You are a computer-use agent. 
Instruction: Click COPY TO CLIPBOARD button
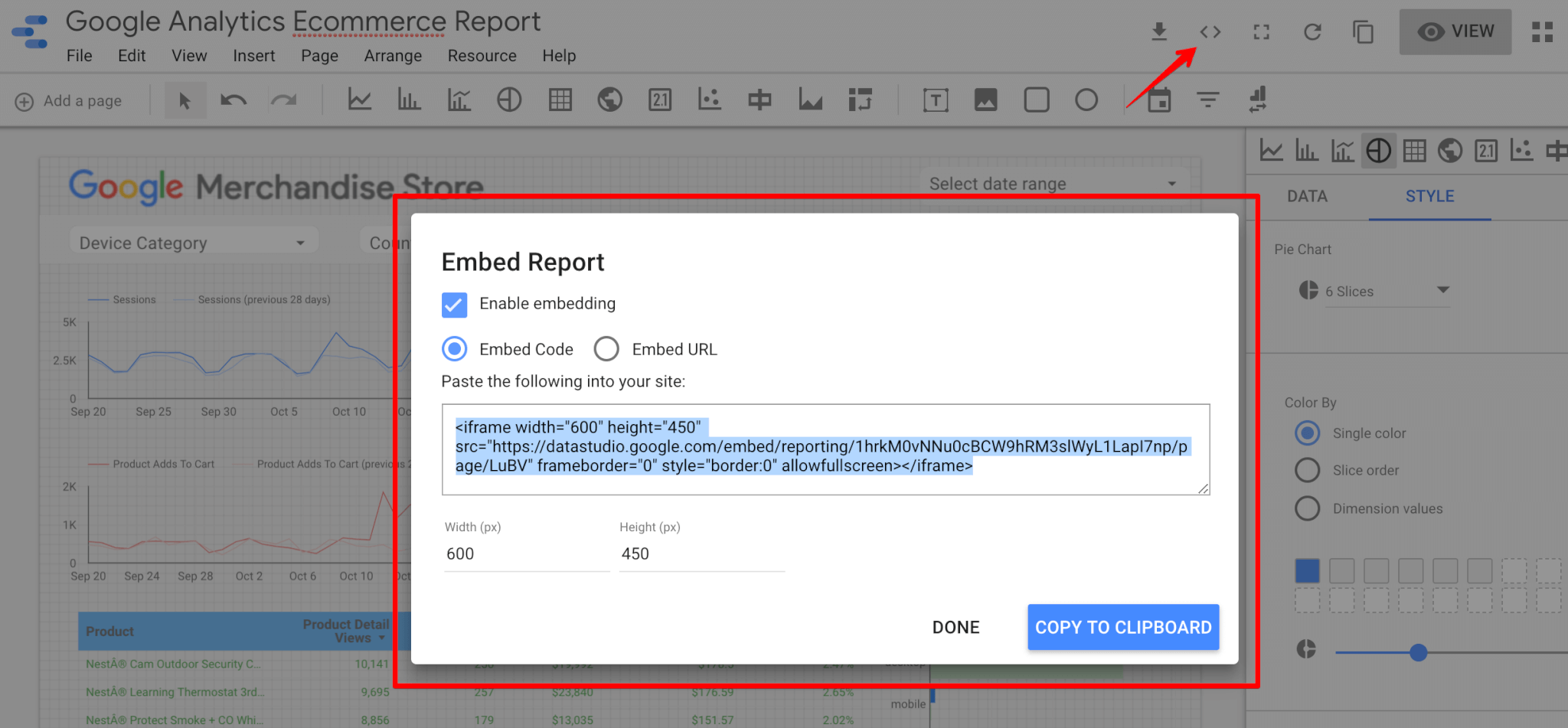click(x=1123, y=627)
